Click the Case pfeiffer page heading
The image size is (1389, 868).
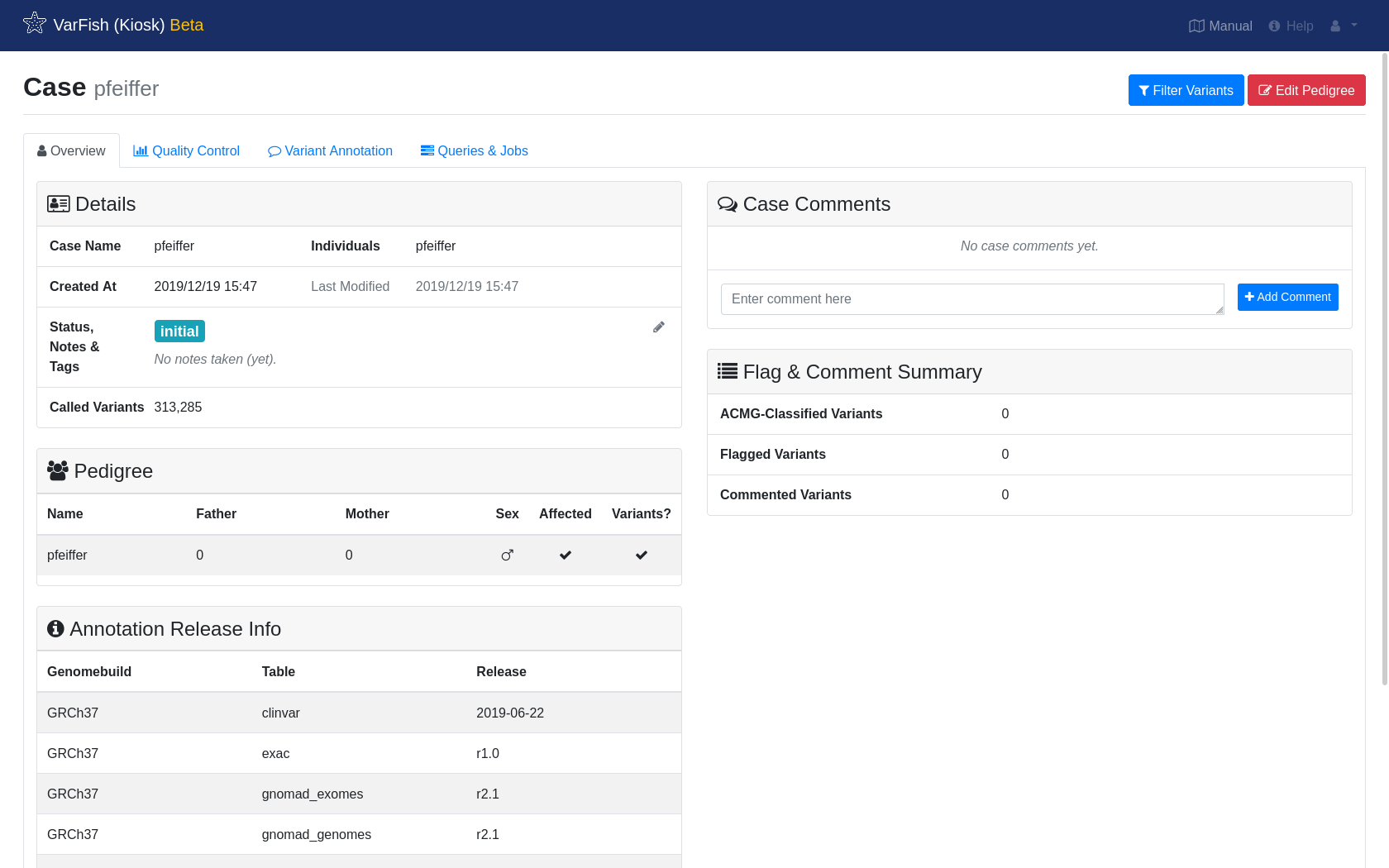[91, 87]
